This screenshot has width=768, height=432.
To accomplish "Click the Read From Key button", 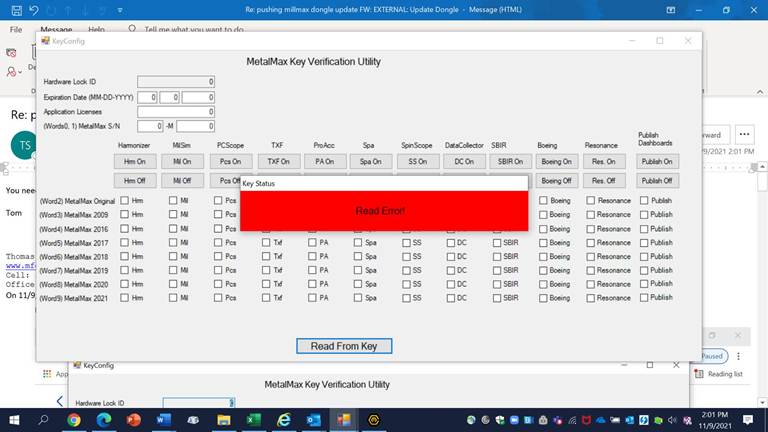I will point(344,346).
